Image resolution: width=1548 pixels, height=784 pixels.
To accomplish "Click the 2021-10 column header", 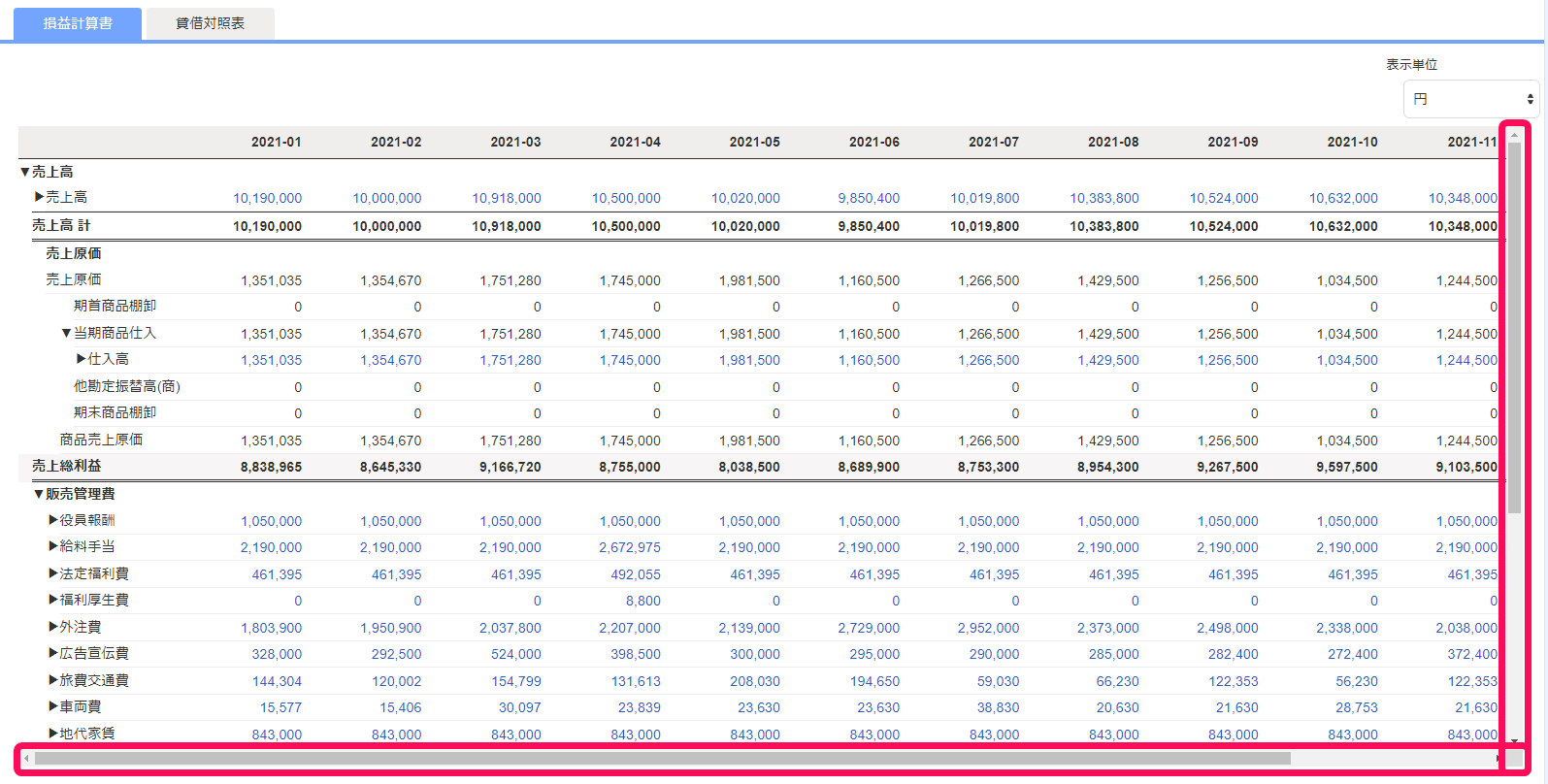I will pos(1353,142).
